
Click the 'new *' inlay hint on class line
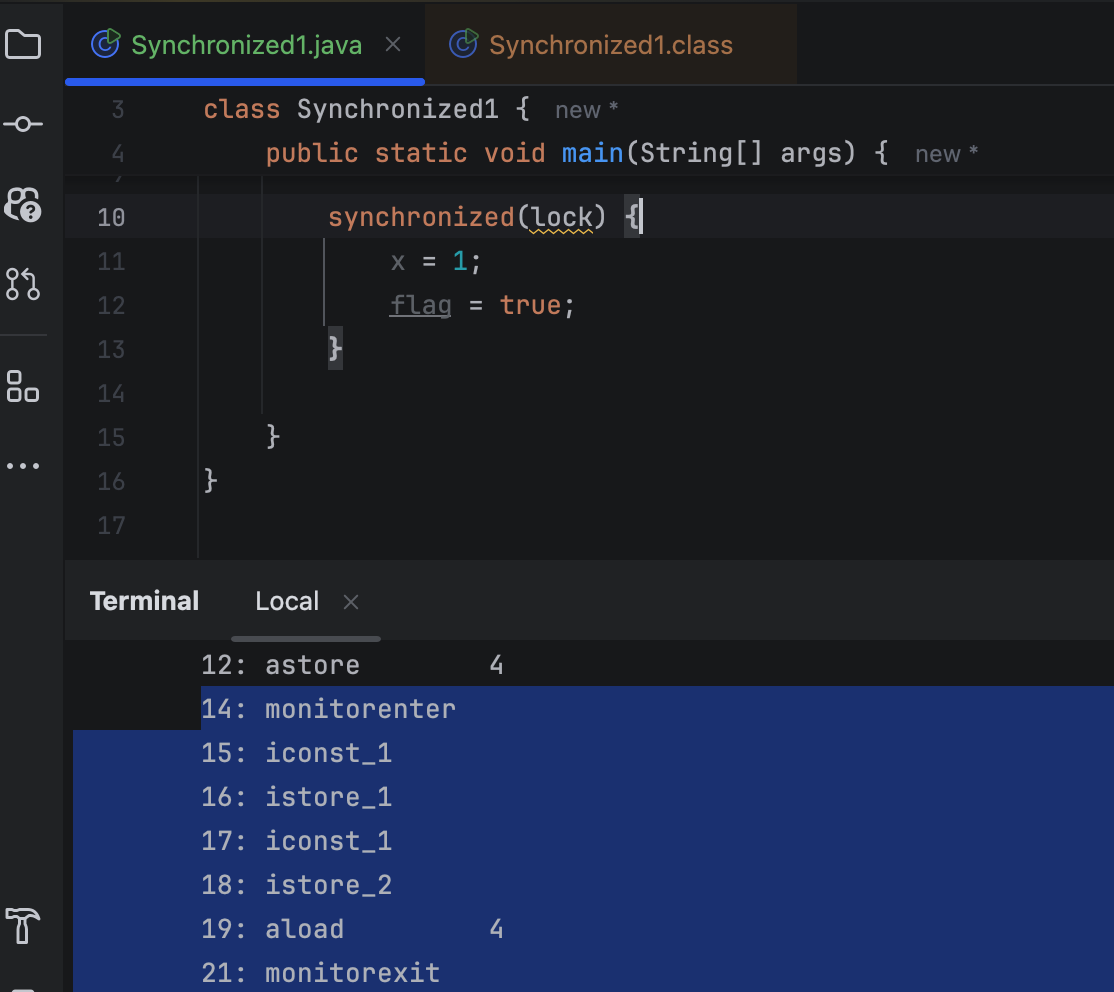point(580,109)
